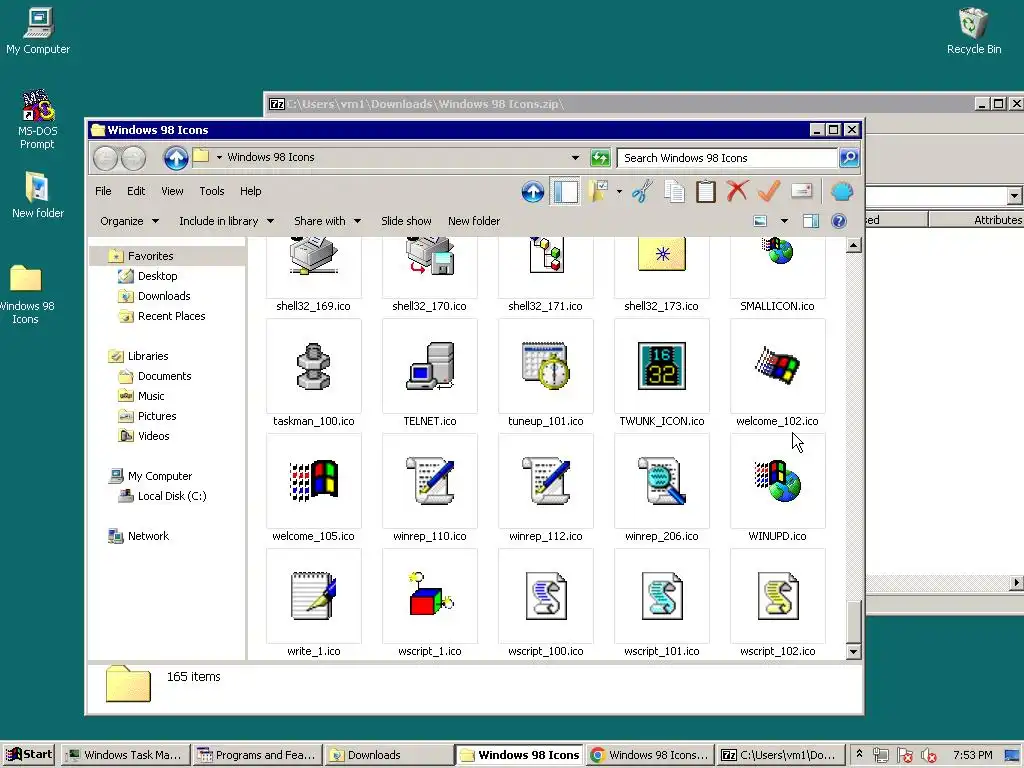
Task: Click the green Refresh button
Action: (600, 158)
